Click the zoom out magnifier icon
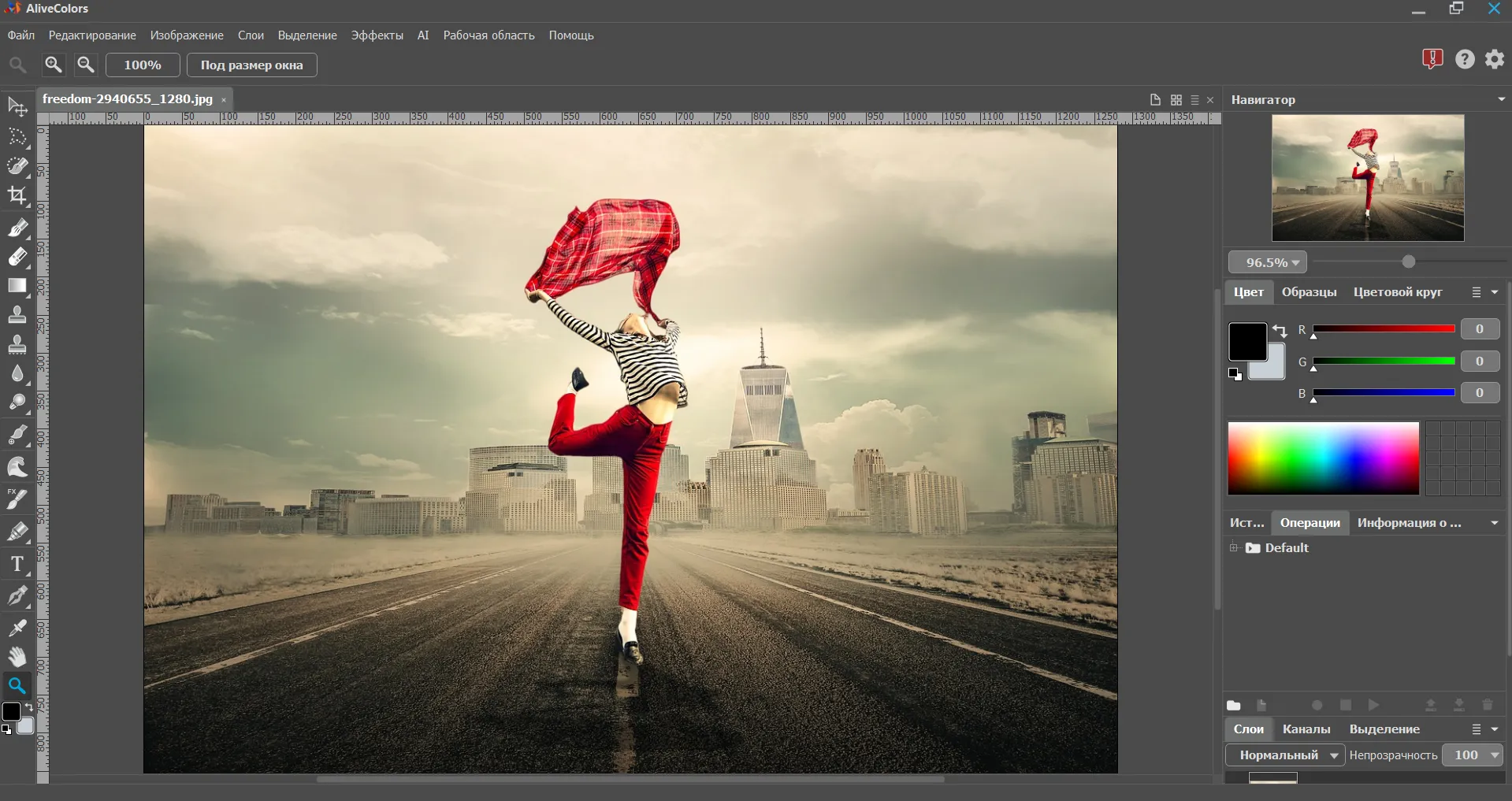Viewport: 1512px width, 801px height. click(x=86, y=65)
